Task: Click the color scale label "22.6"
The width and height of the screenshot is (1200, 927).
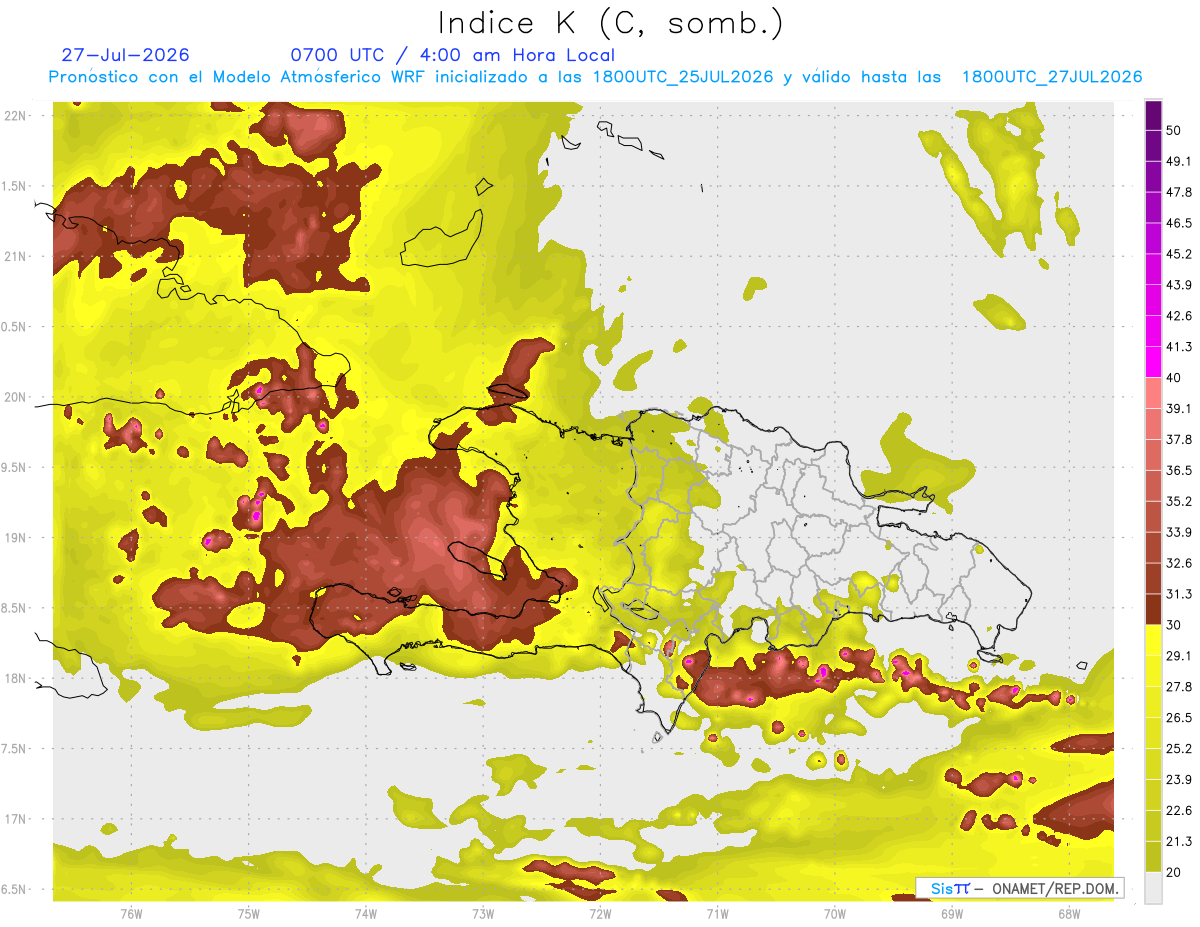Action: [1179, 810]
